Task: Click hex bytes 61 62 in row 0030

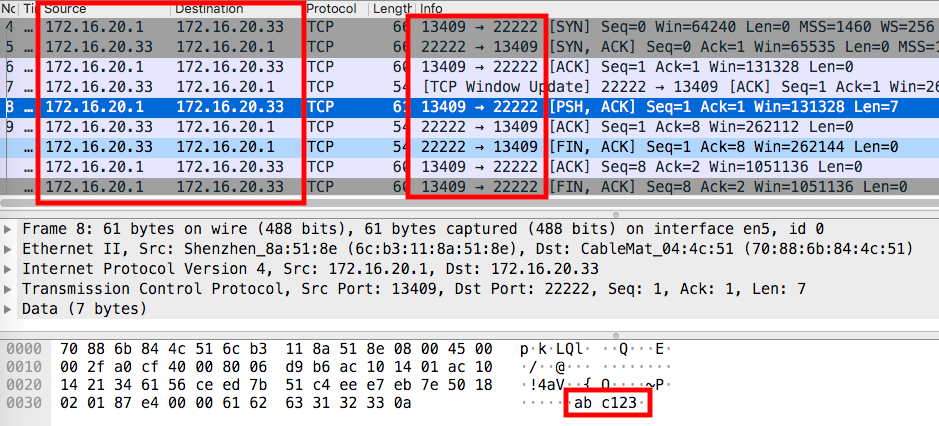Action: pos(250,403)
